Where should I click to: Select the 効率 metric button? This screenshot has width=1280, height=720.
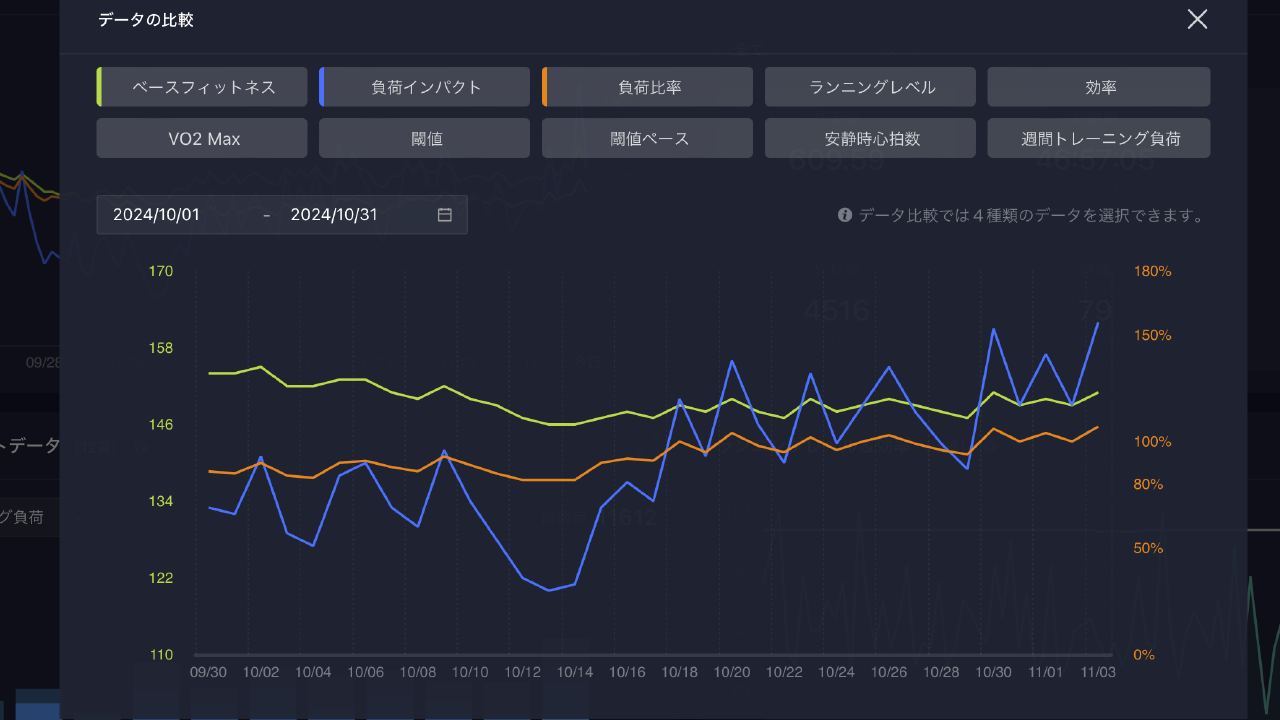click(1098, 87)
